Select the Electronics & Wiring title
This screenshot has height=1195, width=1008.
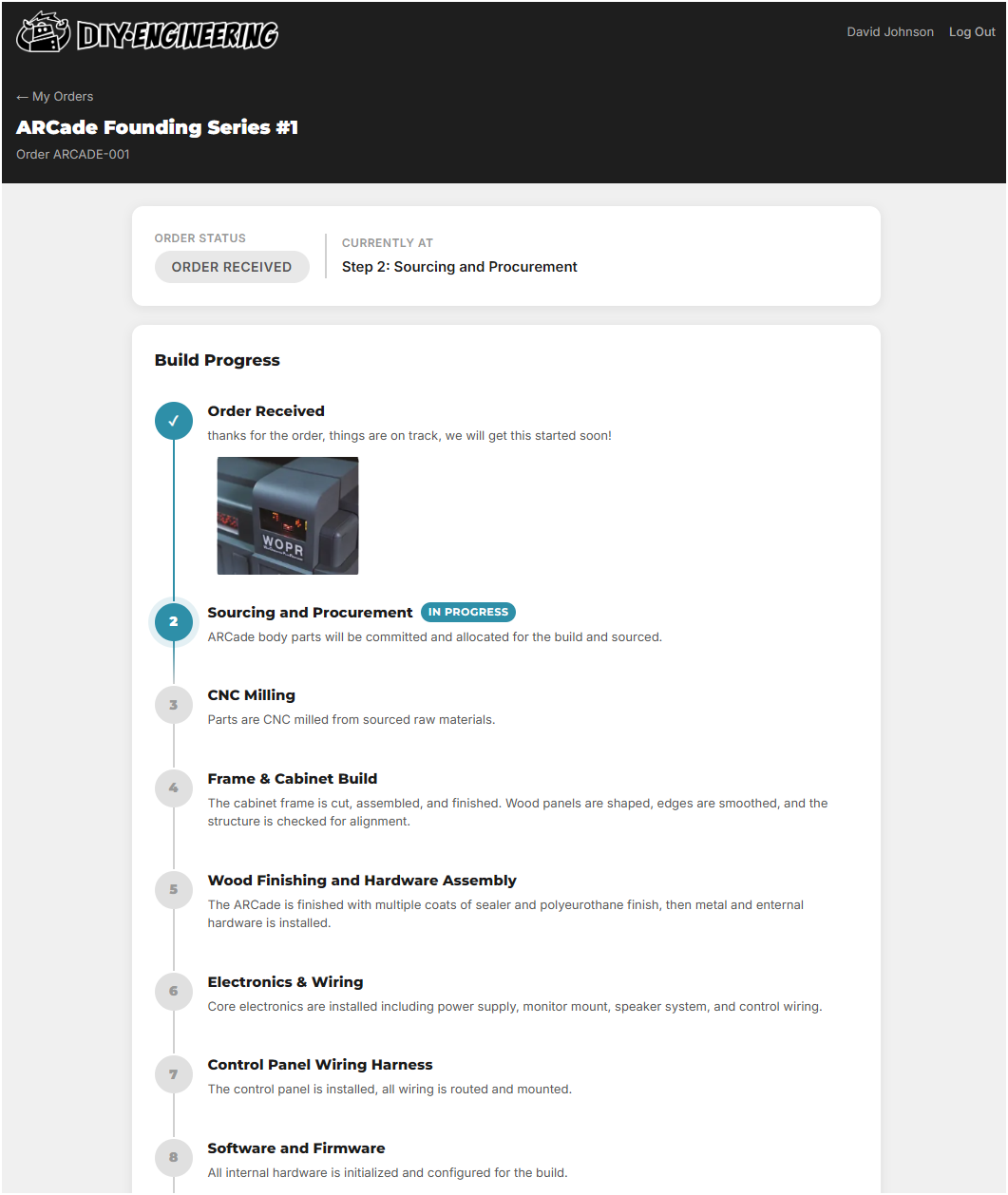point(285,982)
